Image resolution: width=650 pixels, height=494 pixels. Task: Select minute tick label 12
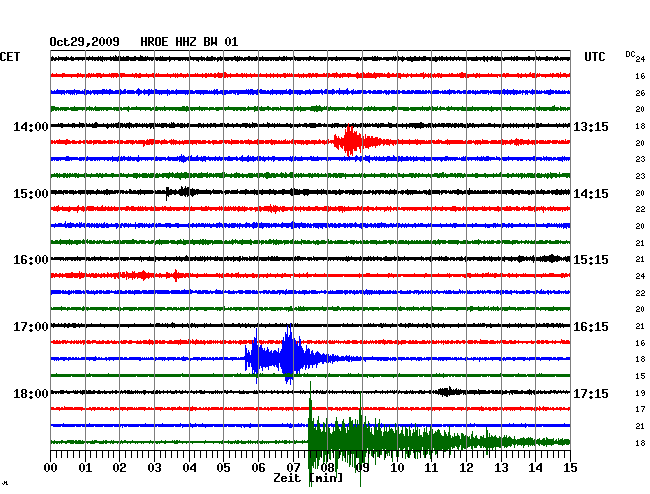466,468
